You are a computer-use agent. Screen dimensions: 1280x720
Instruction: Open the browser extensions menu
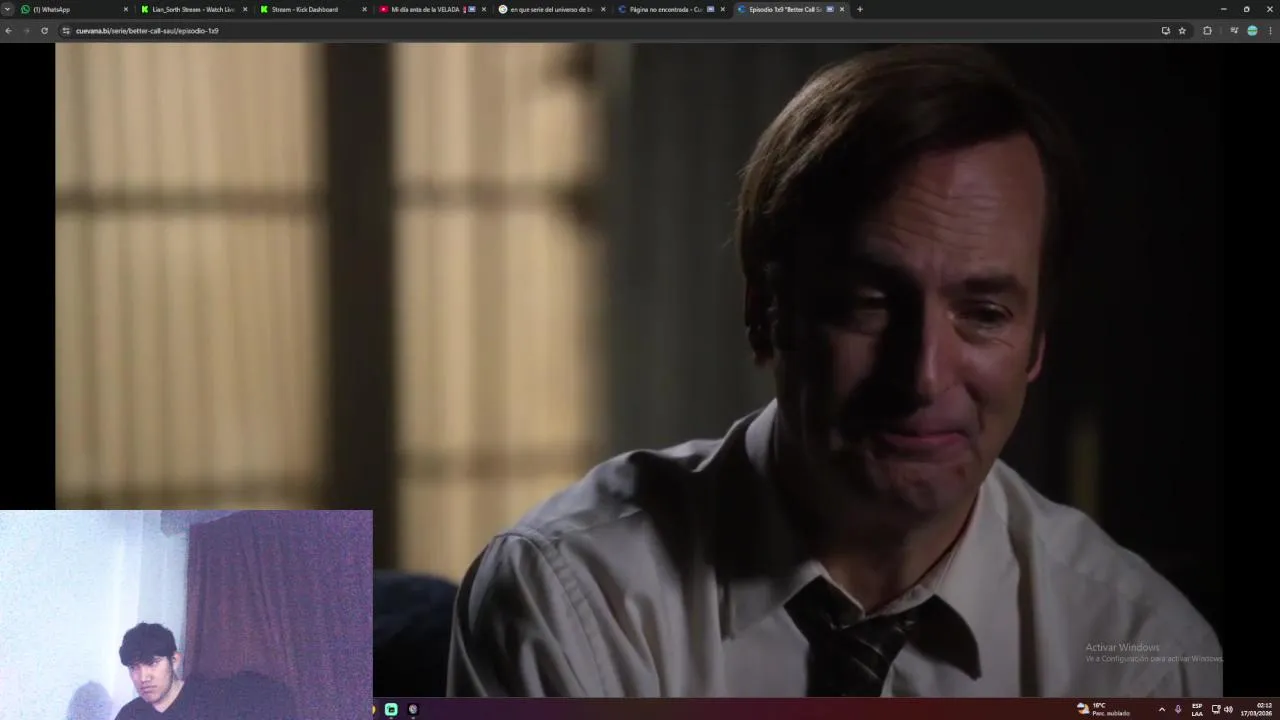point(1207,31)
